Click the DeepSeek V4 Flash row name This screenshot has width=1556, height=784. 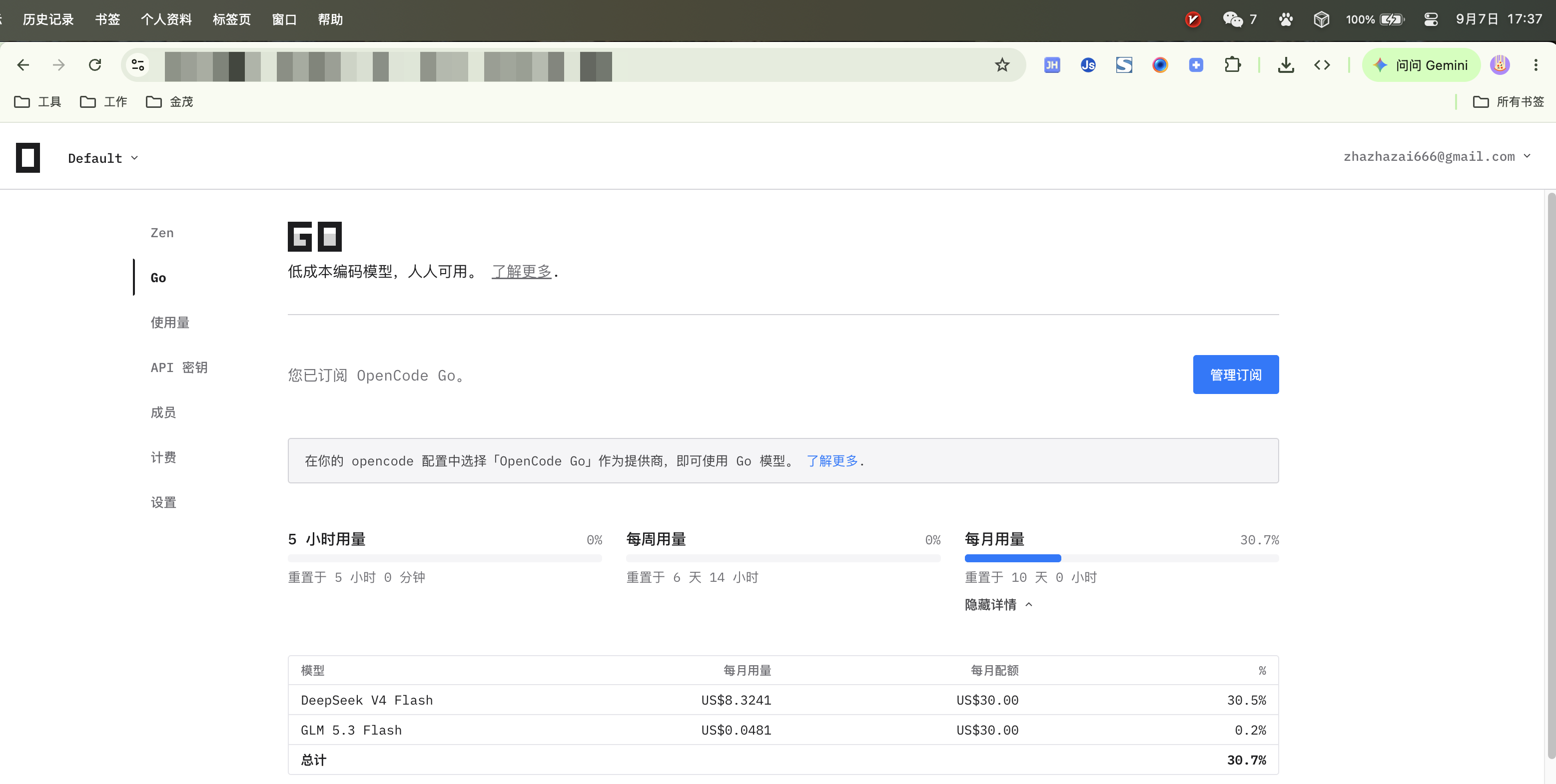[367, 700]
